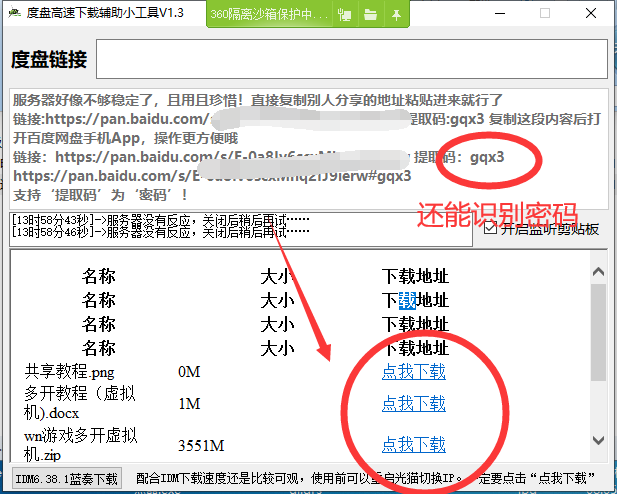
Task: Select the wn游戏多开虚拟机.zip file name
Action: 80,445
